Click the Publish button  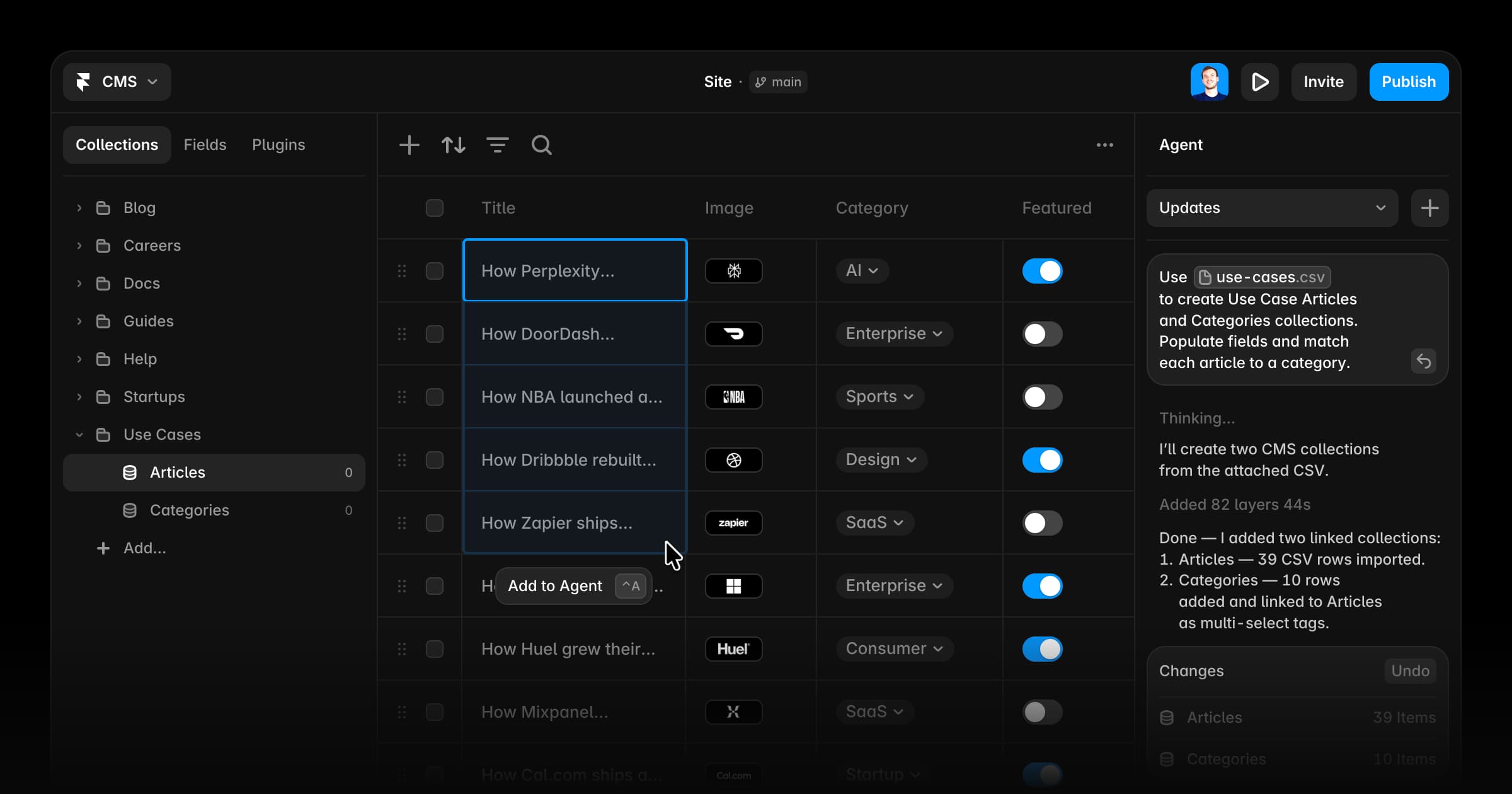[1409, 82]
